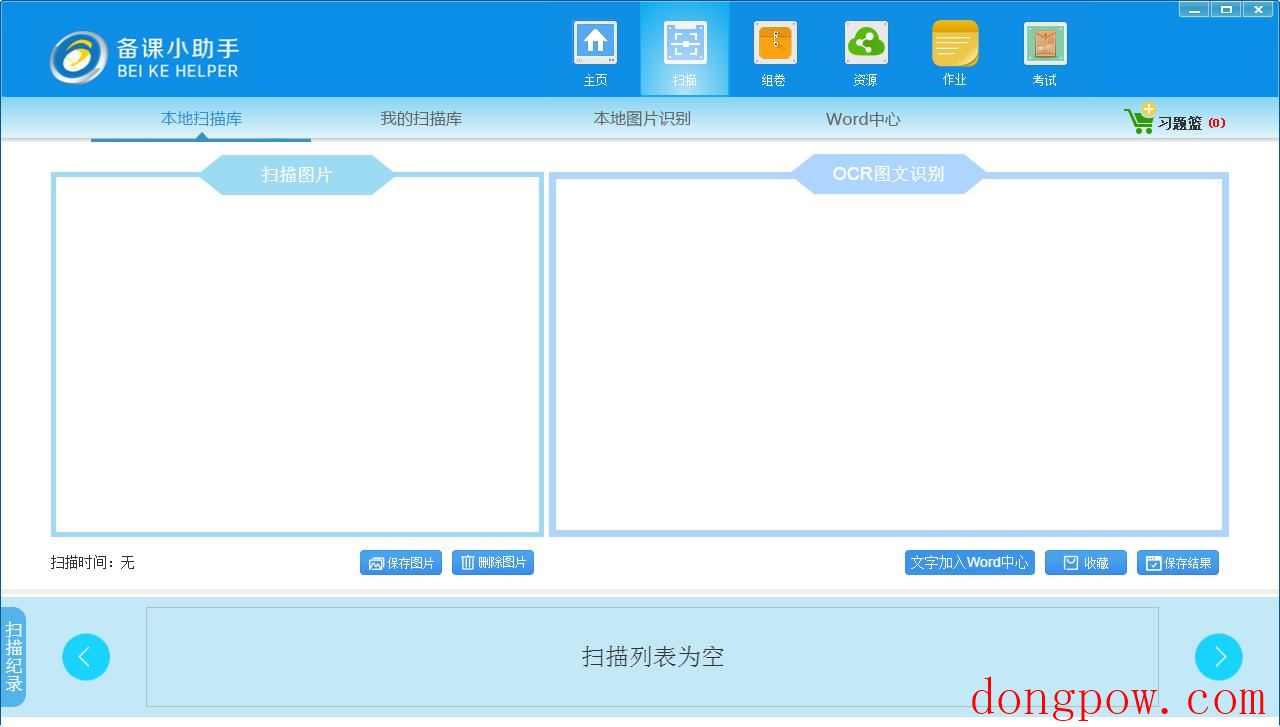Go to previous scan with left arrow
The image size is (1280, 727).
(x=86, y=657)
